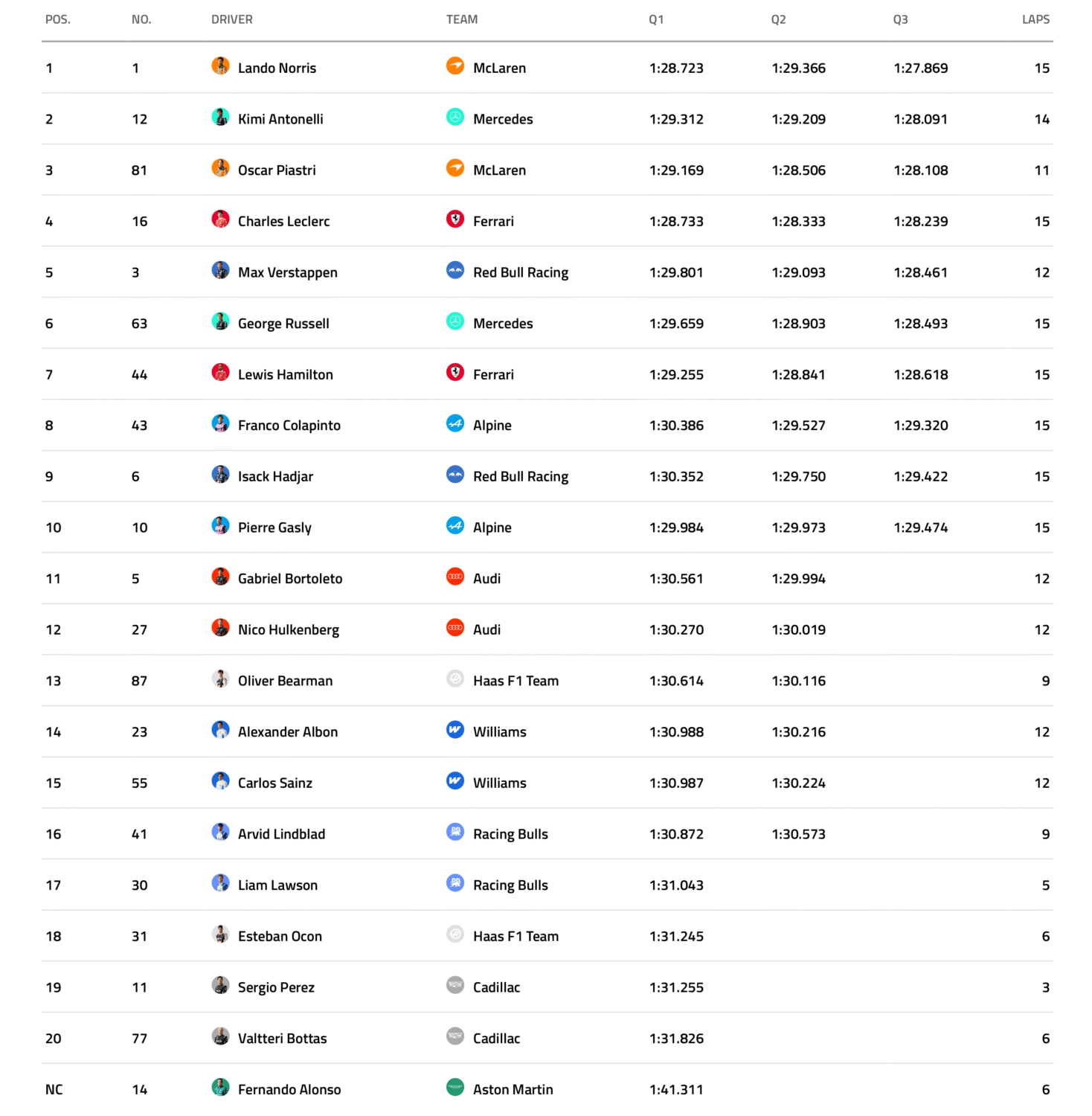The image size is (1092, 1116).
Task: Click the Cadillac logo in Sergio Perez row
Action: pyautogui.click(x=455, y=986)
